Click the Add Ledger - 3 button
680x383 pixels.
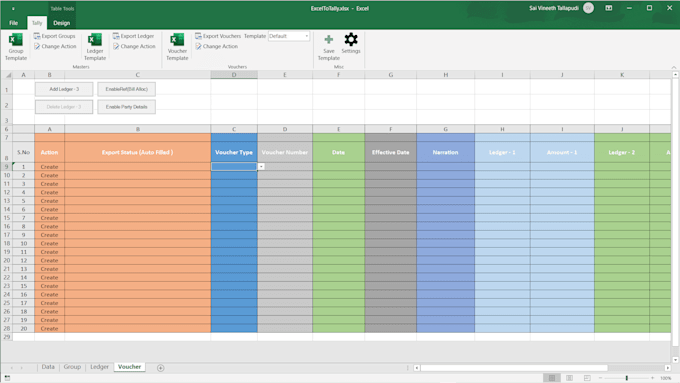coord(64,89)
